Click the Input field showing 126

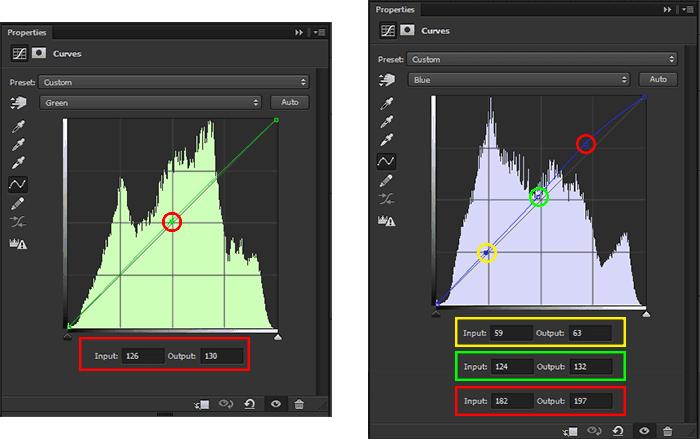pyautogui.click(x=143, y=356)
